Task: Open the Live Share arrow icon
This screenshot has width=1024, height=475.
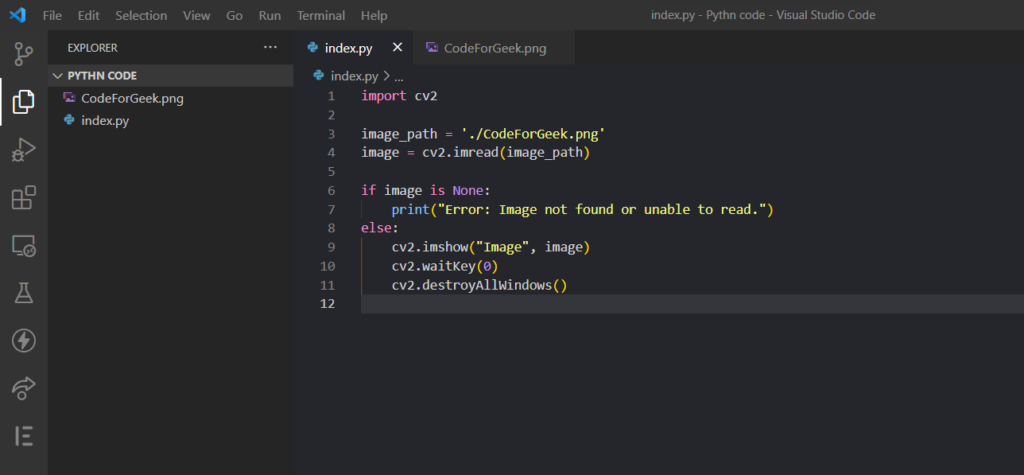Action: [x=24, y=388]
